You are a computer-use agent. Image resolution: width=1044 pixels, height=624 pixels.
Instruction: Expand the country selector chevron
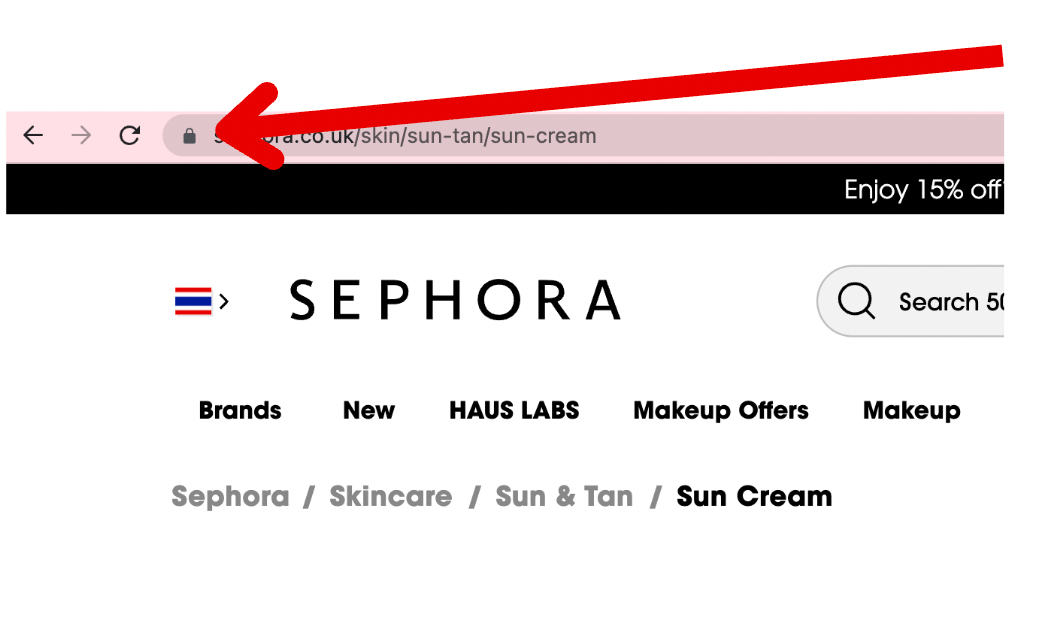point(224,301)
